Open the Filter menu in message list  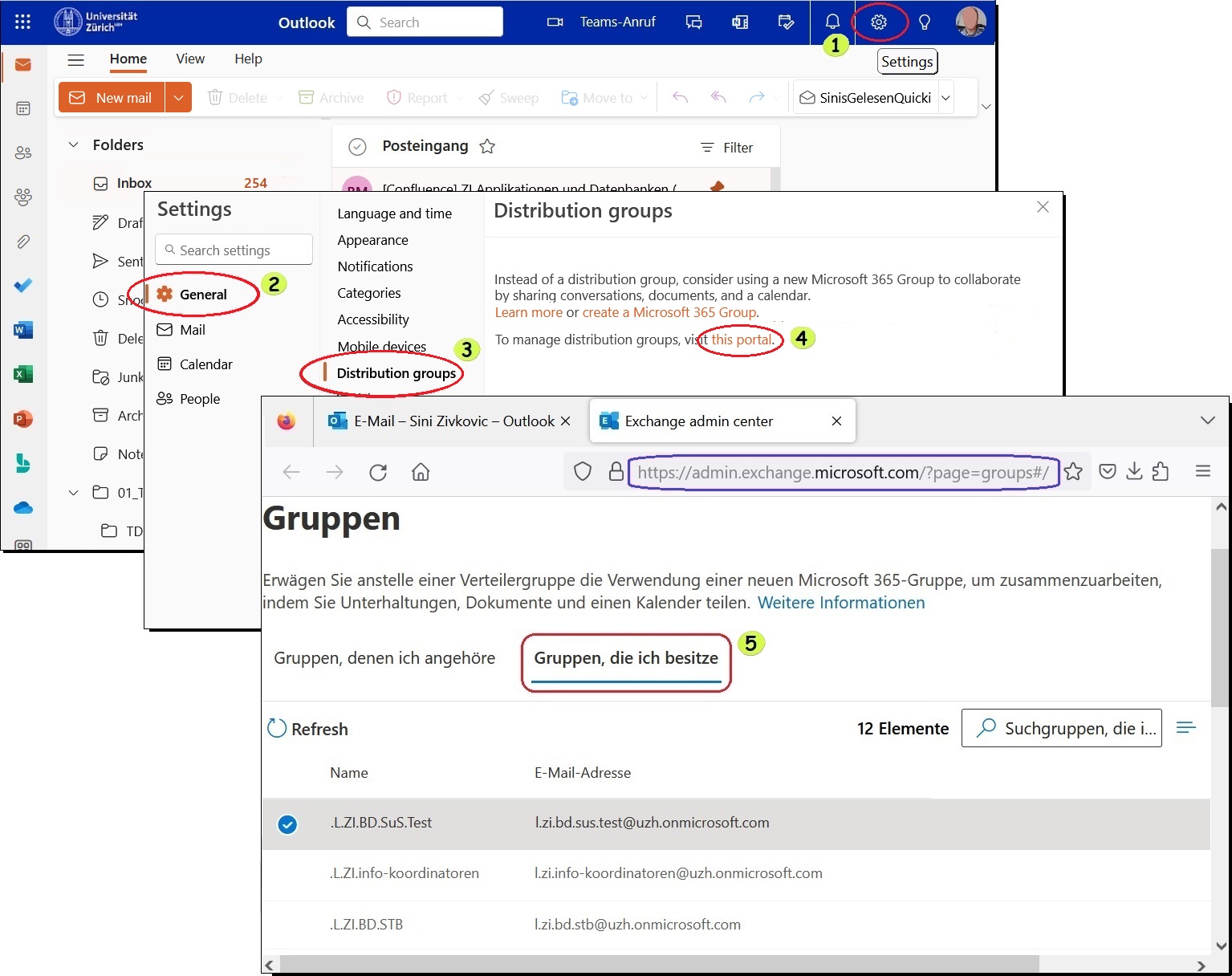point(726,148)
